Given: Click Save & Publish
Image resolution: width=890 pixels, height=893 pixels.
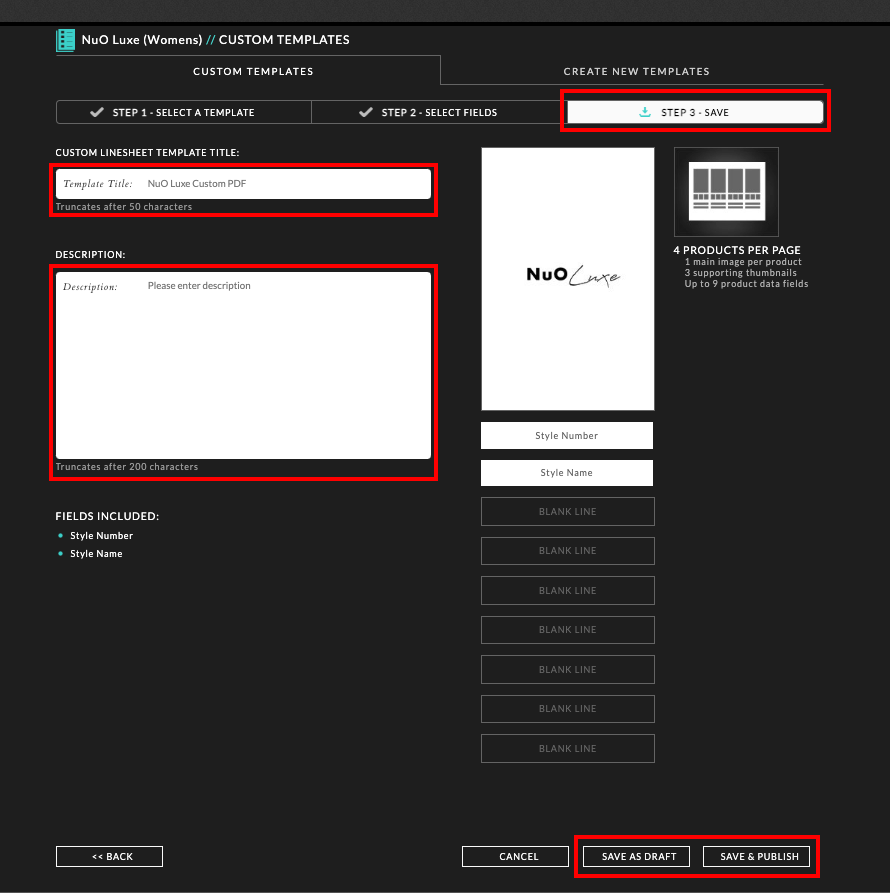Looking at the screenshot, I should click(x=756, y=857).
